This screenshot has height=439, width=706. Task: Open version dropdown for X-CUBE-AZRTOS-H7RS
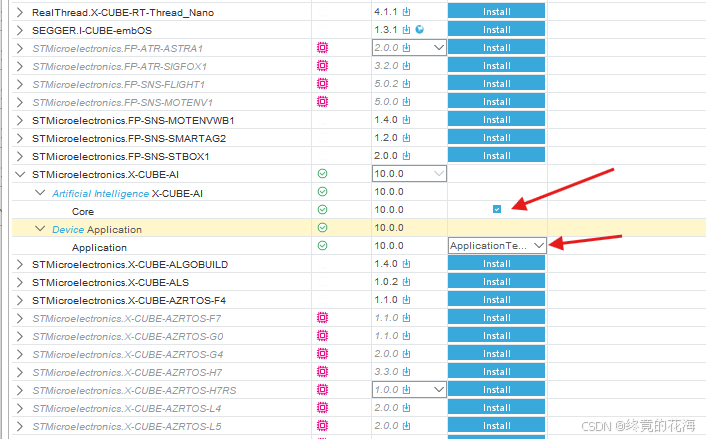point(409,389)
